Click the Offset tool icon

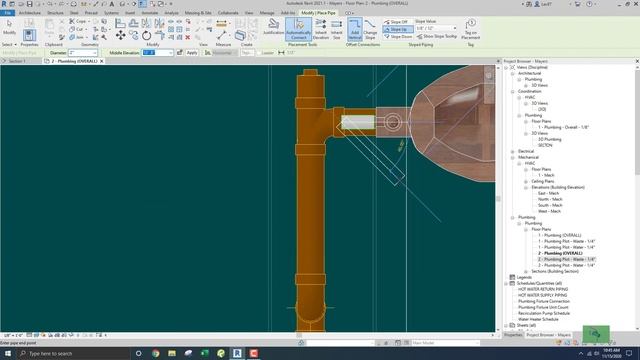(x=133, y=23)
